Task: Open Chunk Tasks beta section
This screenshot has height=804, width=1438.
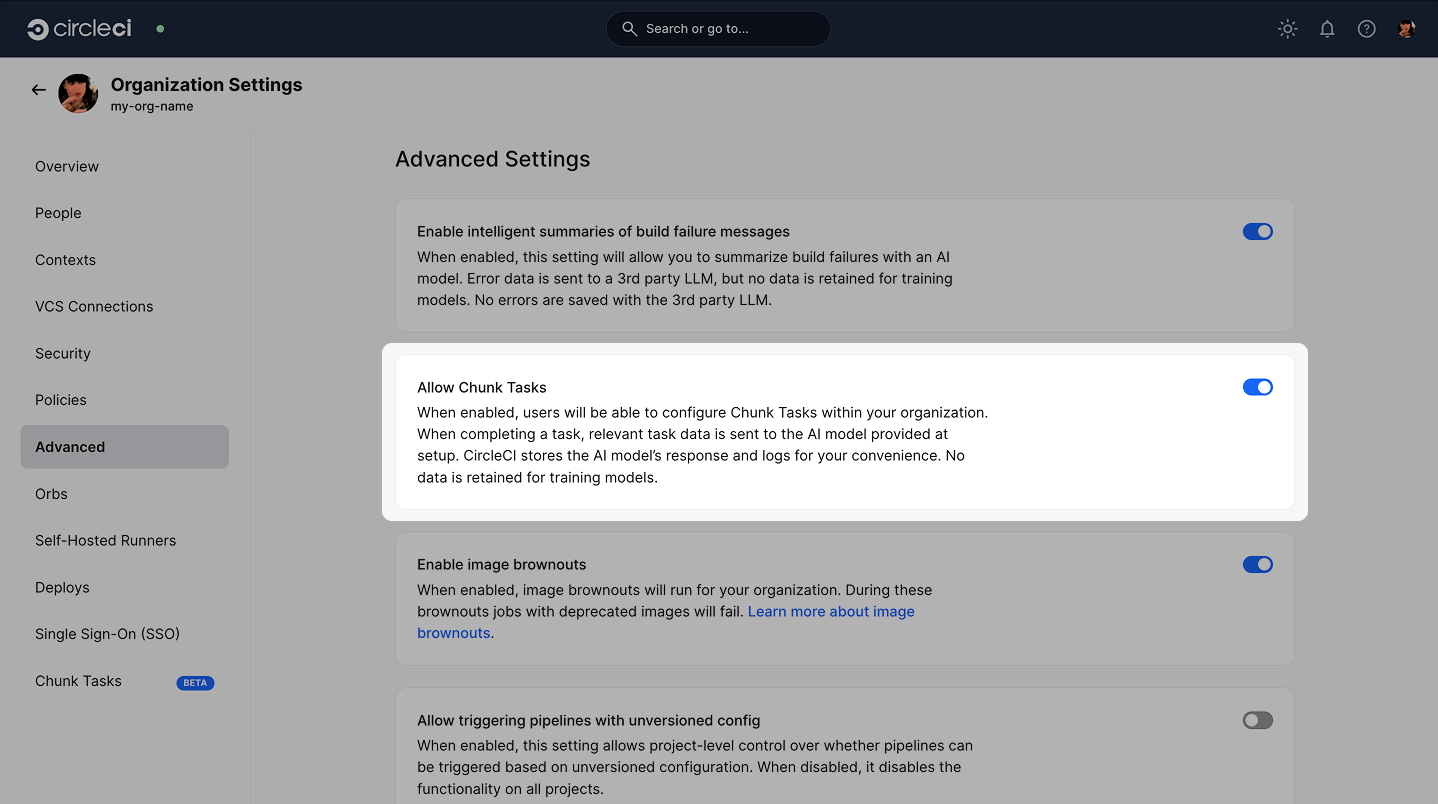Action: coord(79,681)
